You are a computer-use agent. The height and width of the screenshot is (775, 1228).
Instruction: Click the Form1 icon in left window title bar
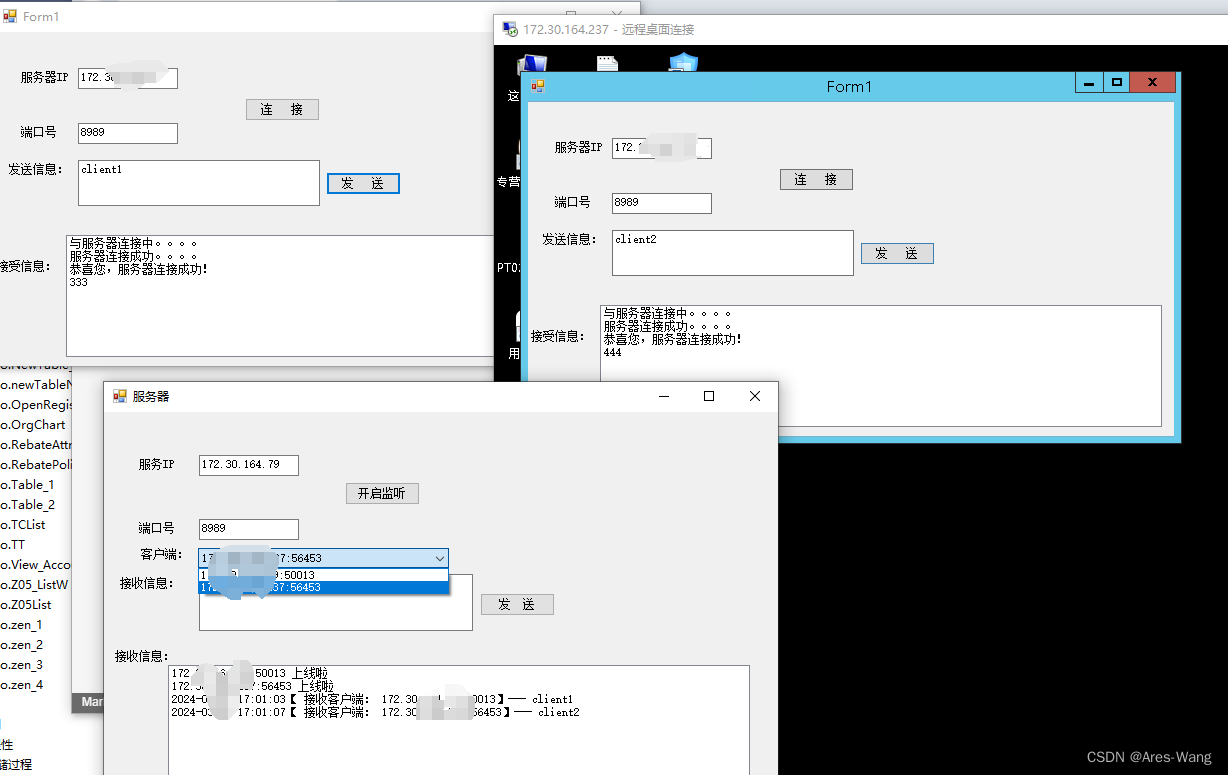[10, 16]
